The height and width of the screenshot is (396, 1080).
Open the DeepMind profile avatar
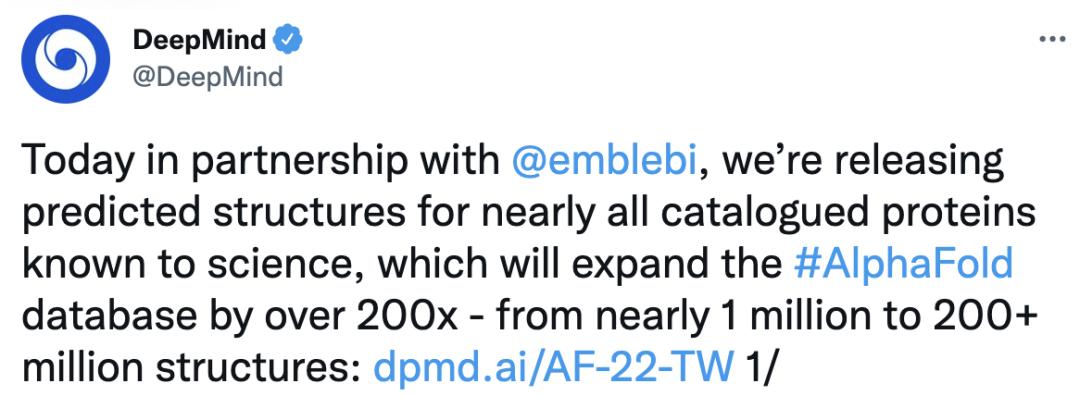(65, 59)
